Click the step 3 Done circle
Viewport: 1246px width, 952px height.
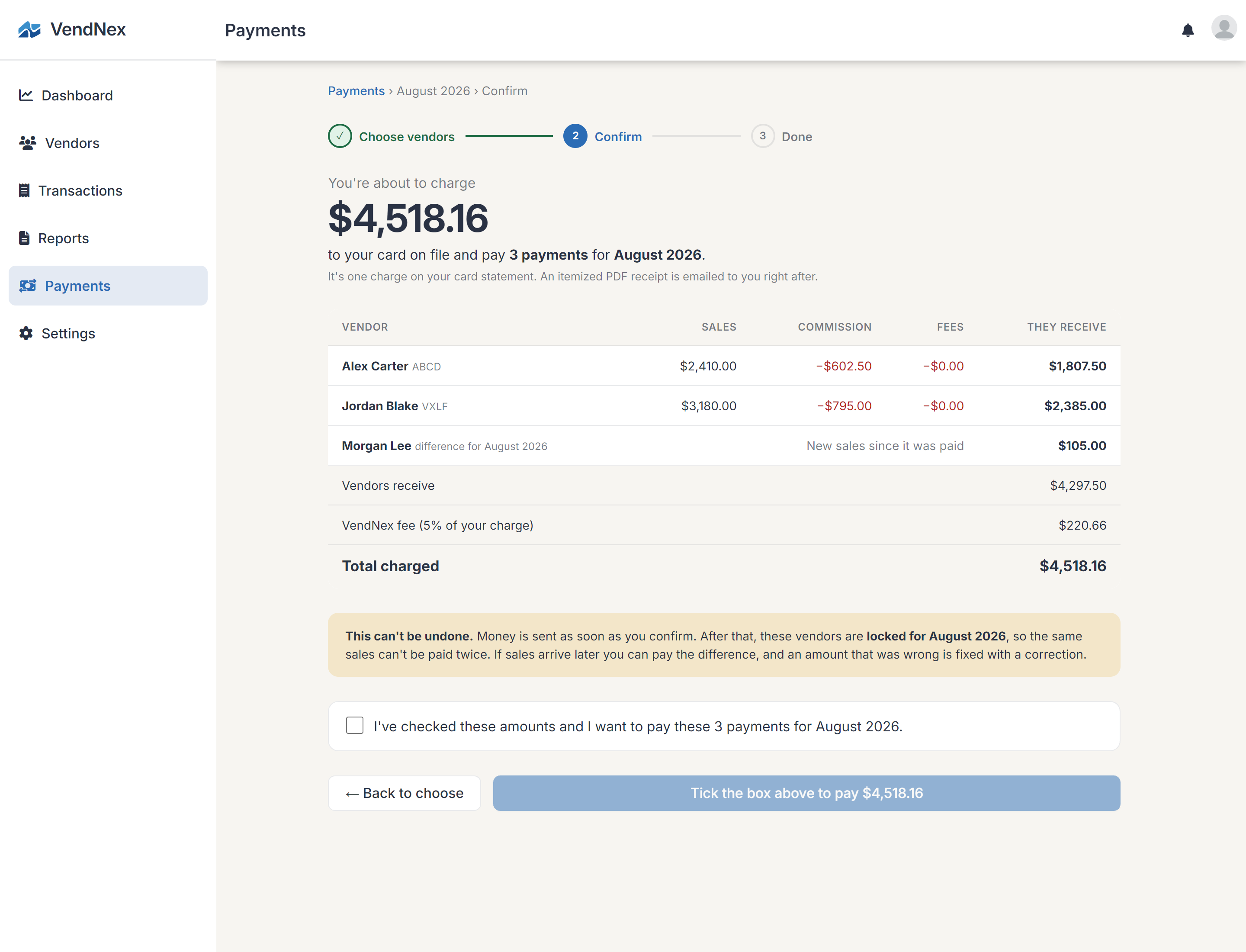point(763,136)
